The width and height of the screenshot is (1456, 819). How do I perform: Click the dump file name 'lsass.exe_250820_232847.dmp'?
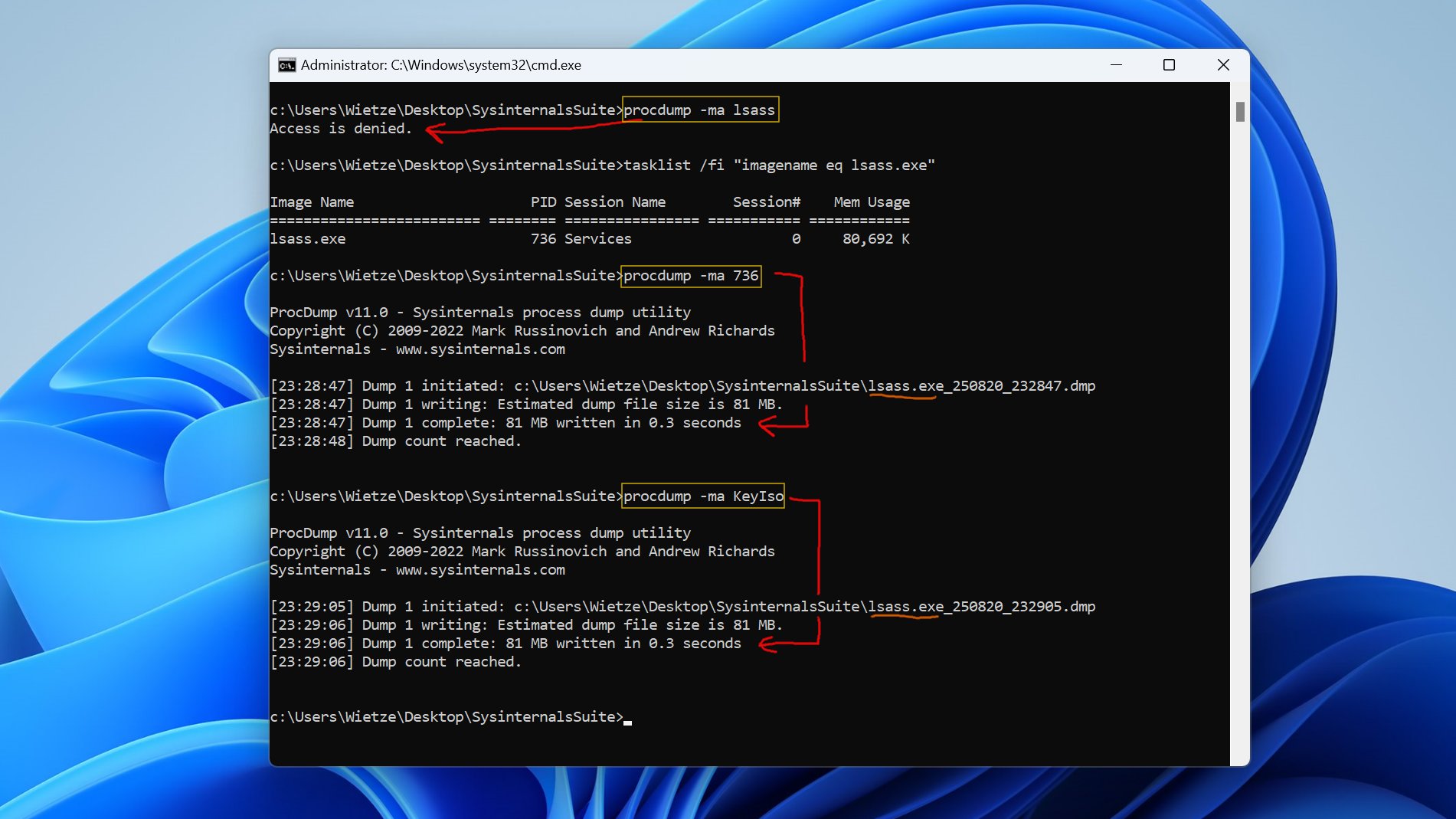(982, 385)
